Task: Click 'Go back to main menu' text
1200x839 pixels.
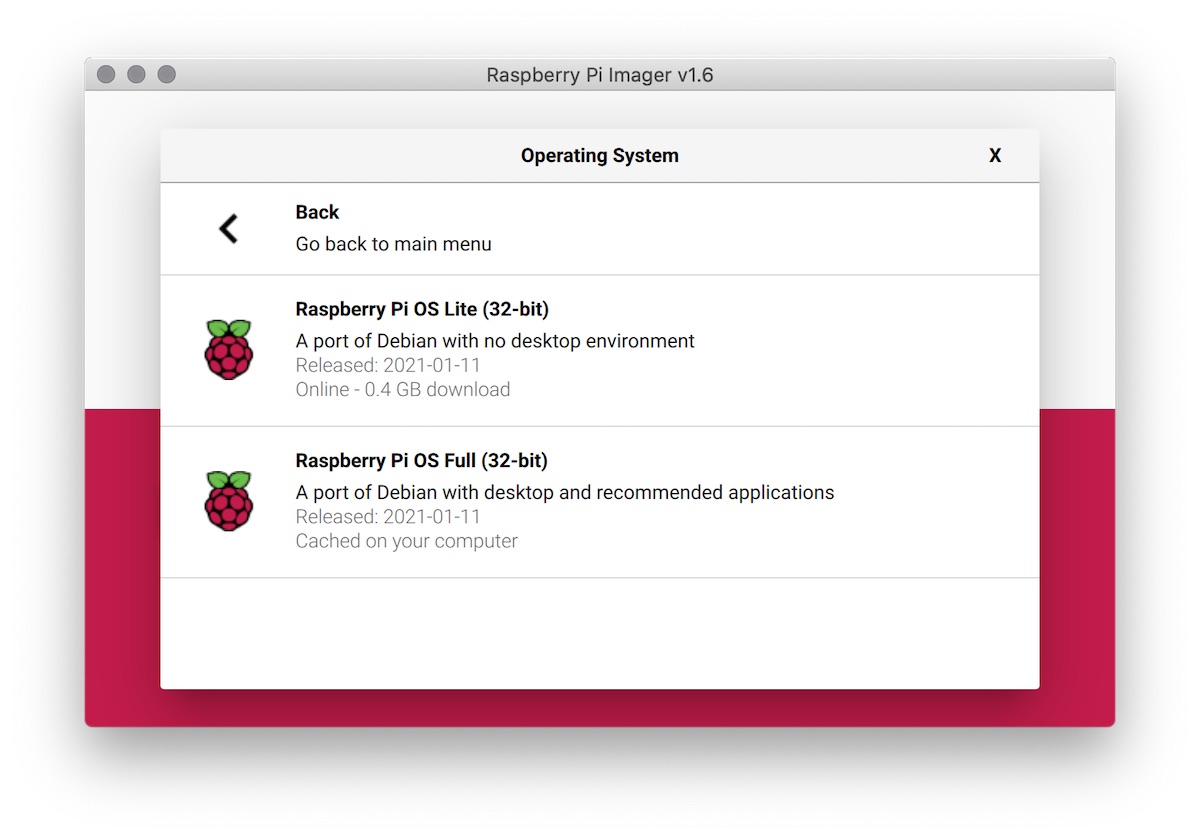Action: 393,244
